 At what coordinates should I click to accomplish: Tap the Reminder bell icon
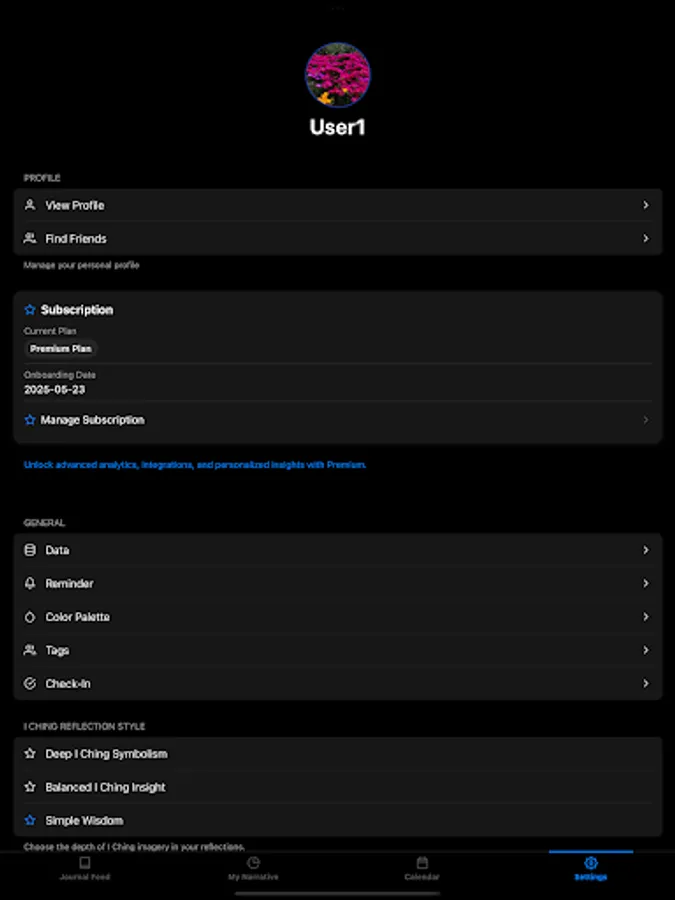[31, 583]
